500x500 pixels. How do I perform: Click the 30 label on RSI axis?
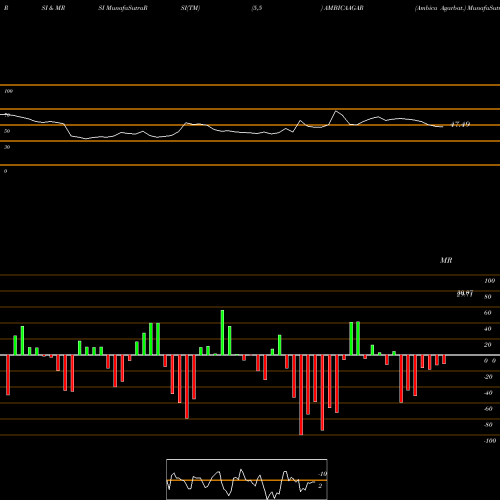[x=7, y=147]
